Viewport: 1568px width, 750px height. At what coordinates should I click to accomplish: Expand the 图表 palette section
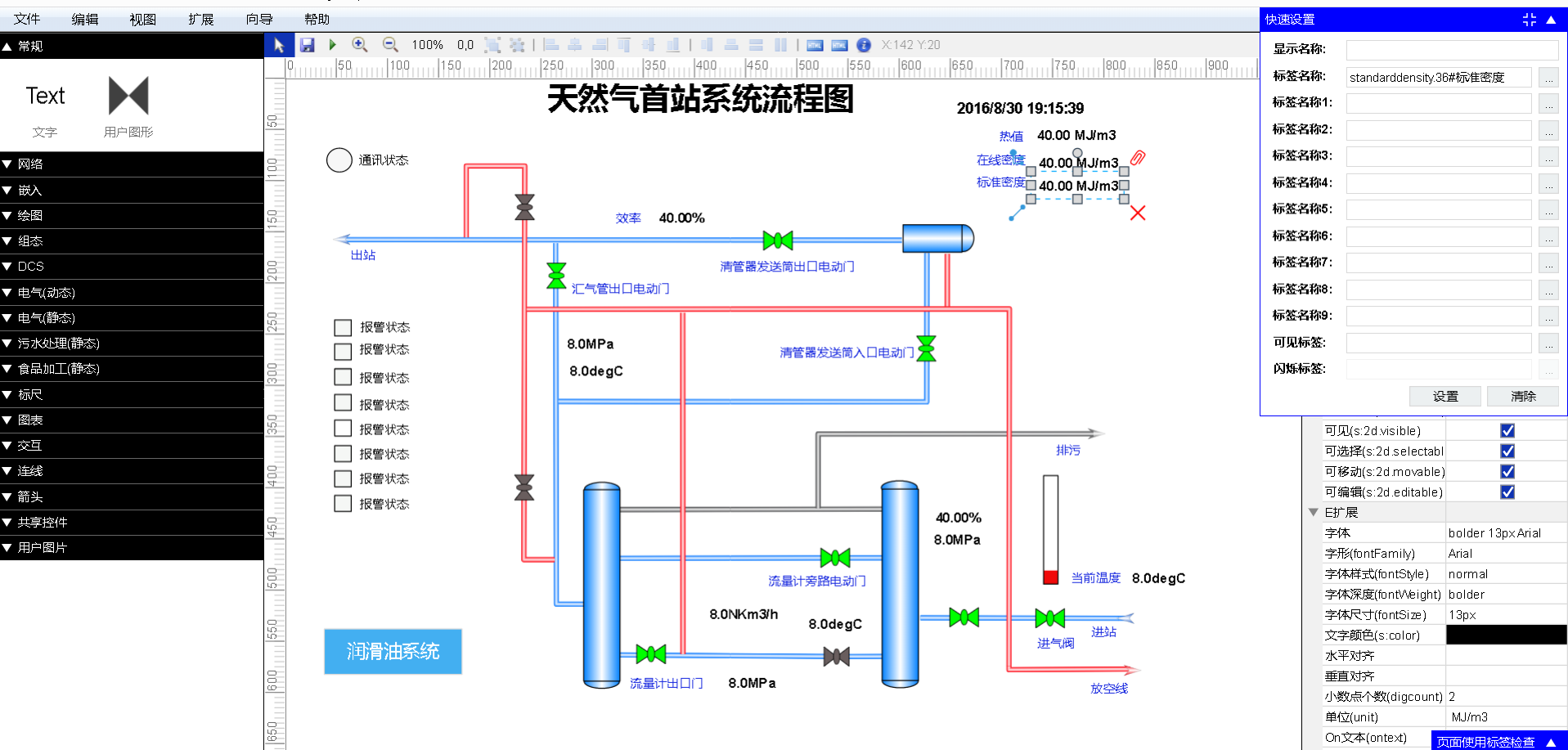pos(132,420)
